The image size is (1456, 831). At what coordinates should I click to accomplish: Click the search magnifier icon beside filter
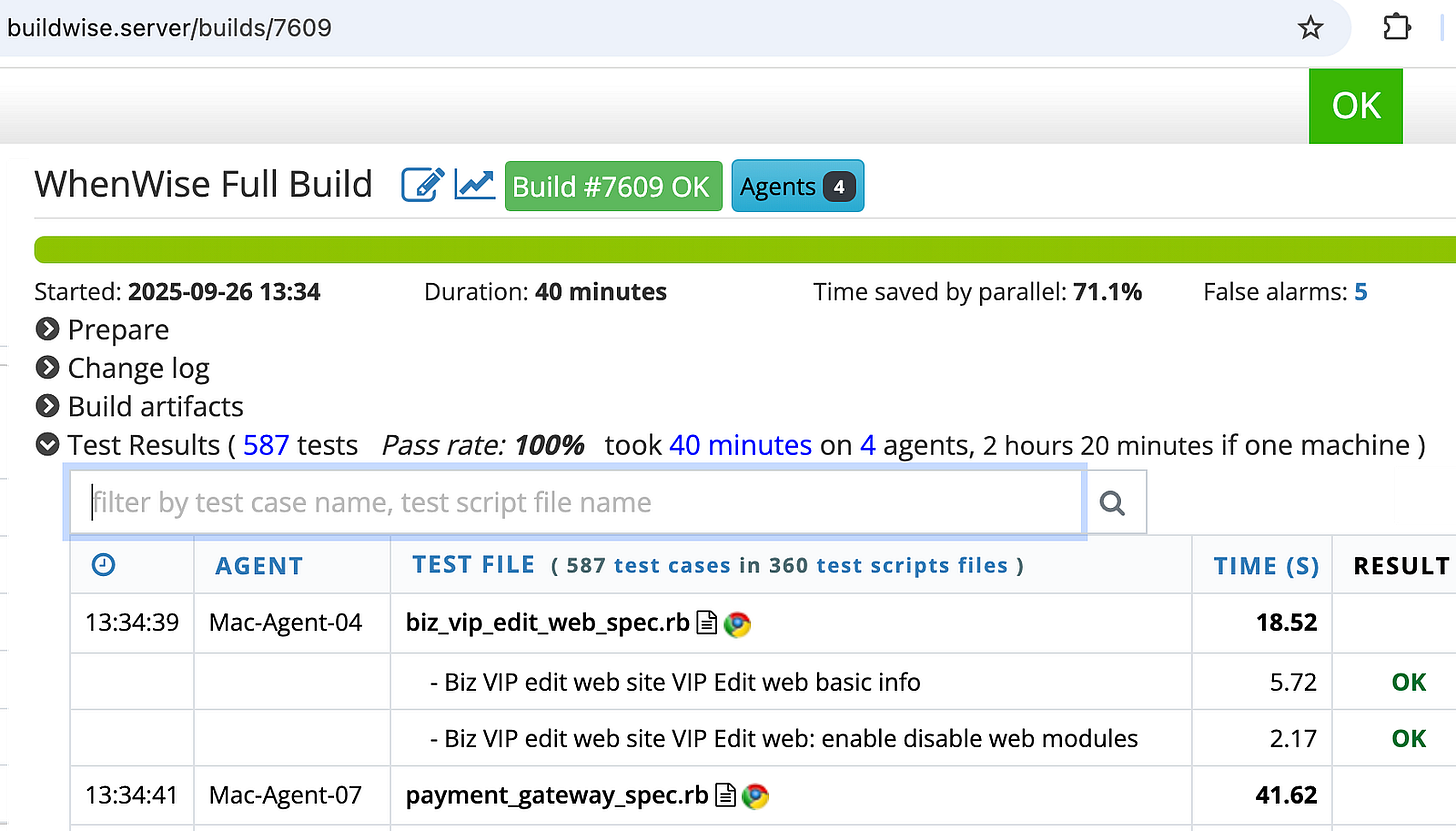point(1113,502)
